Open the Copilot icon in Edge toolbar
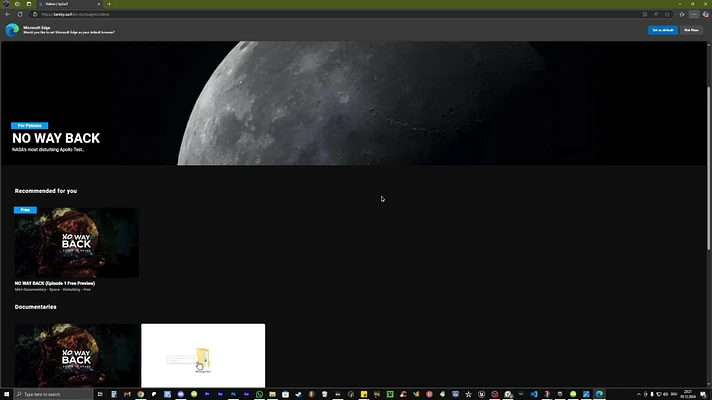 [x=706, y=15]
